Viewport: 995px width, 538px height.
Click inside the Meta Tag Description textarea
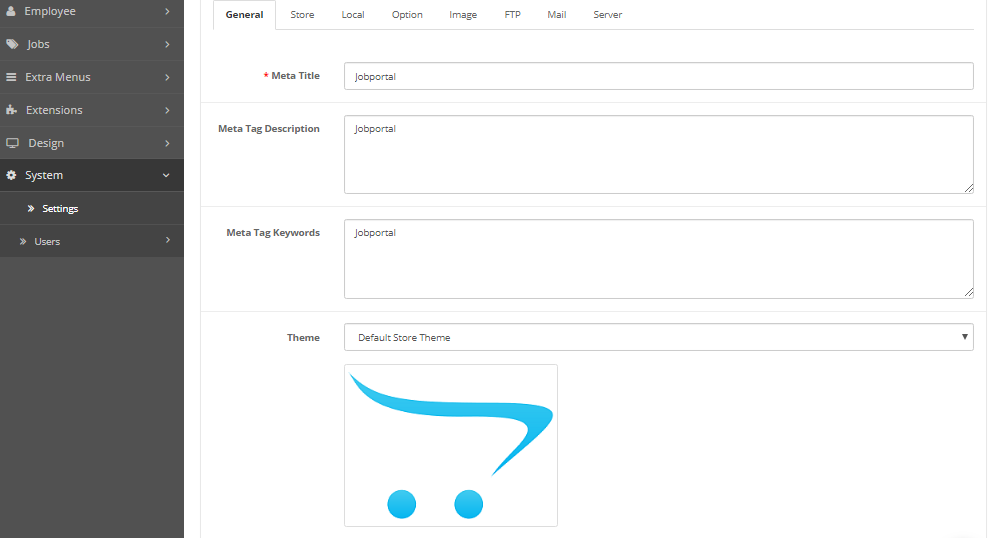tap(658, 154)
